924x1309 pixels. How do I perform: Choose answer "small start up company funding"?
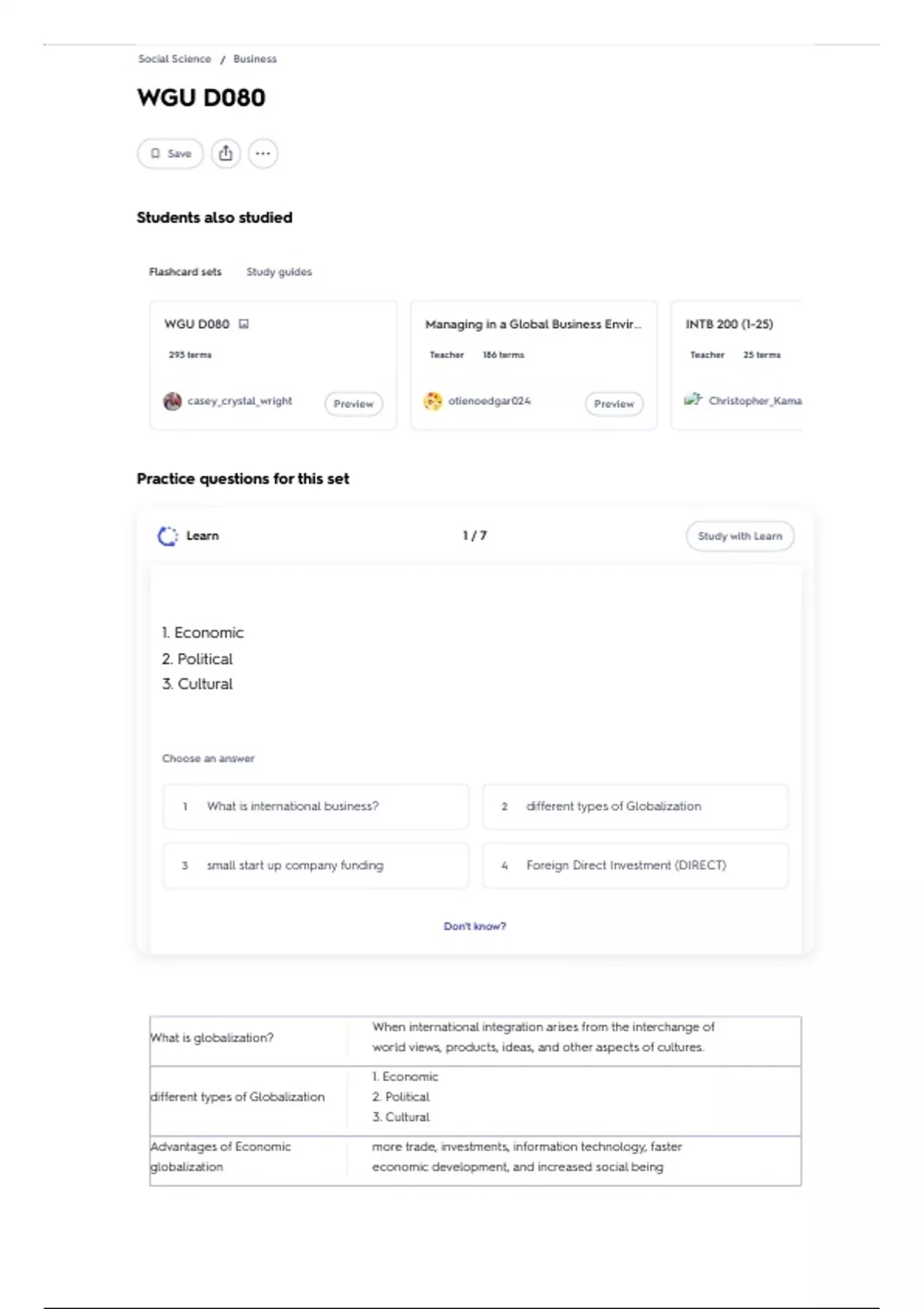coord(316,865)
